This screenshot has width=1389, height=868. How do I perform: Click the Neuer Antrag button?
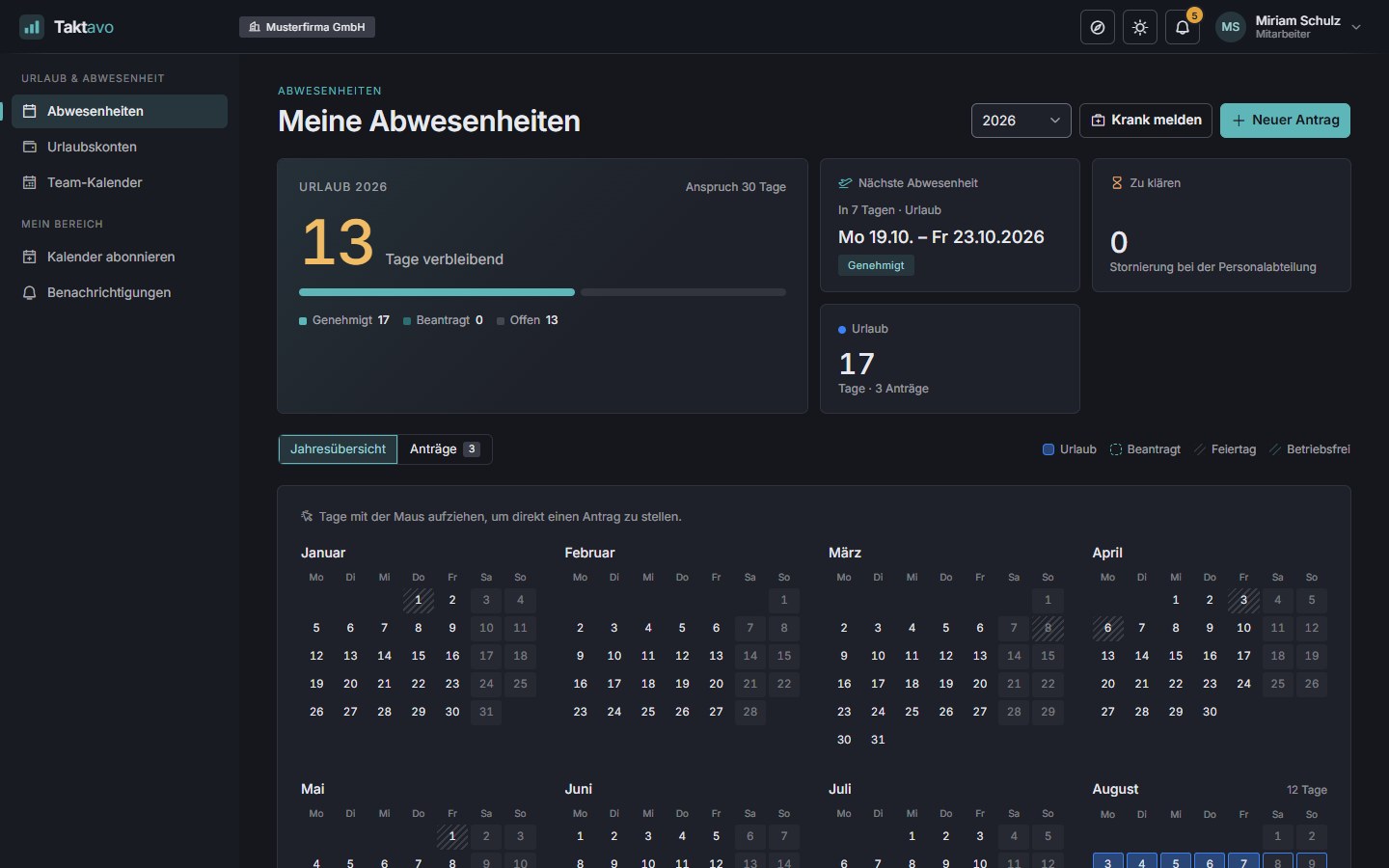[x=1285, y=121]
